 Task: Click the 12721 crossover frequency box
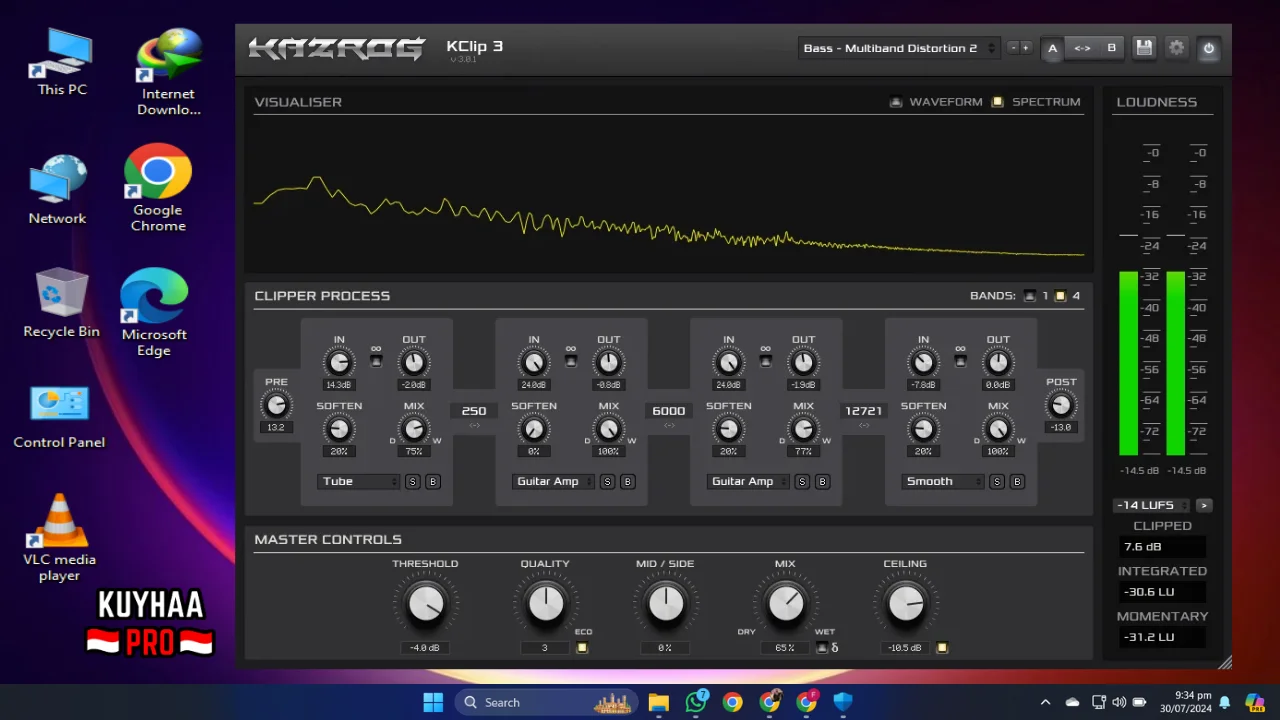[x=864, y=411]
